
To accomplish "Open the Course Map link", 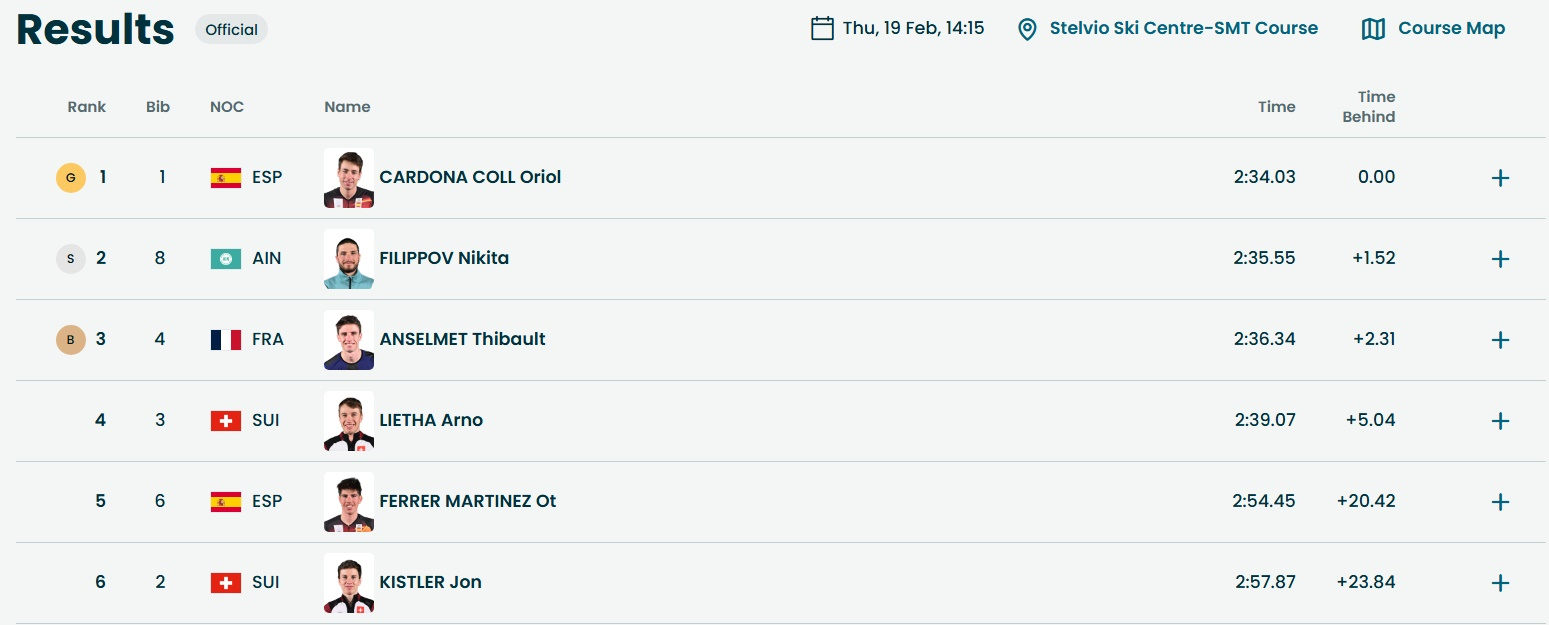I will click(x=1451, y=29).
